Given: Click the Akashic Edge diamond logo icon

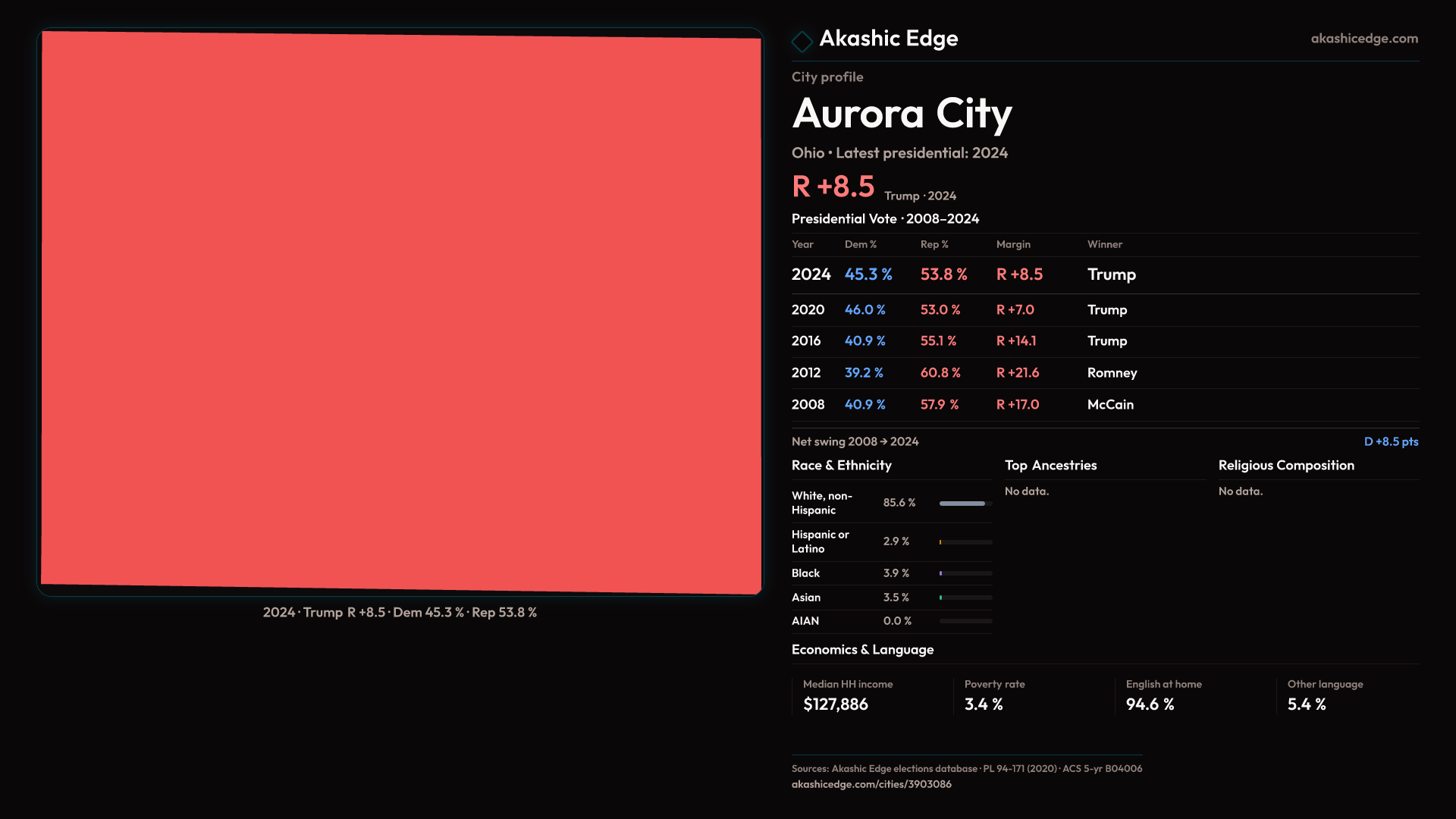Looking at the screenshot, I should click(x=802, y=41).
